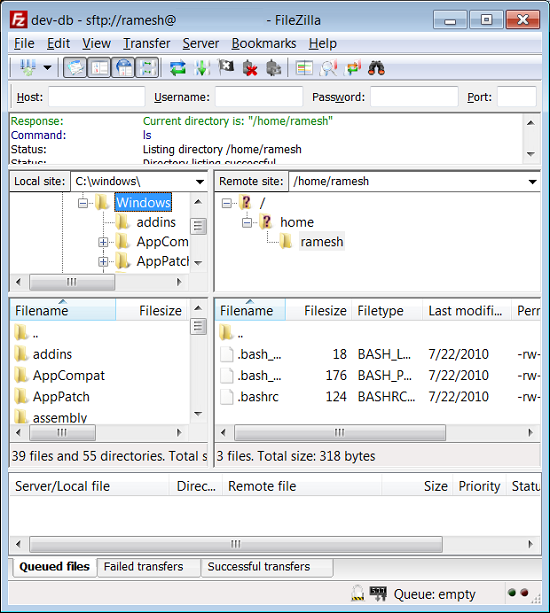Sort local files by Filesize column
550x613 pixels.
pos(152,310)
